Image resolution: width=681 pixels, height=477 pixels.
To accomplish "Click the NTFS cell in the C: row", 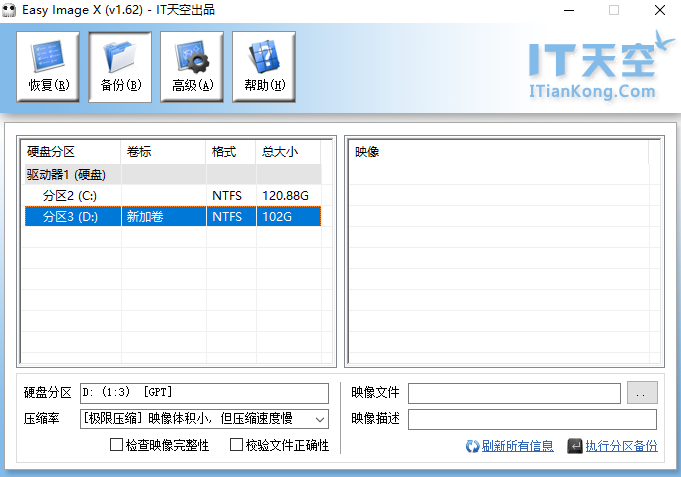I will (231, 195).
